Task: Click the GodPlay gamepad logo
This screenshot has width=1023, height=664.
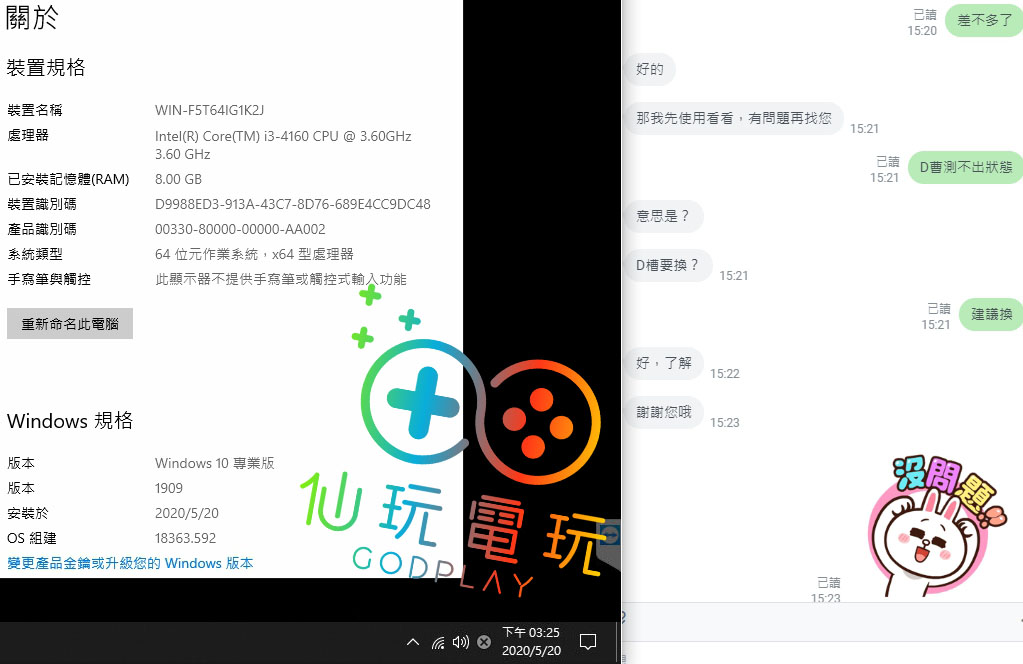Action: [x=540, y=422]
